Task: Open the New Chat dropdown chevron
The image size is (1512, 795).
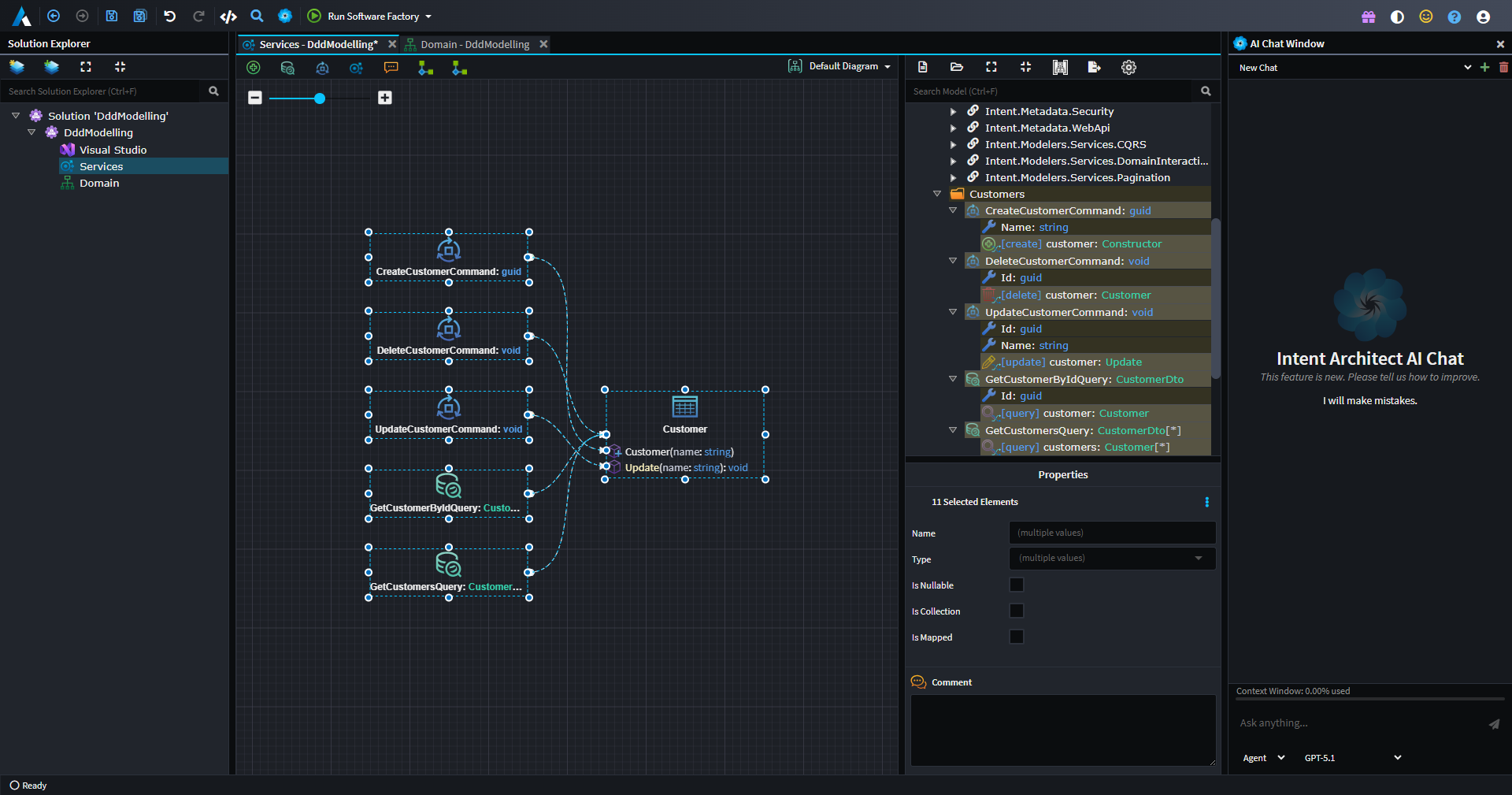Action: tap(1468, 68)
